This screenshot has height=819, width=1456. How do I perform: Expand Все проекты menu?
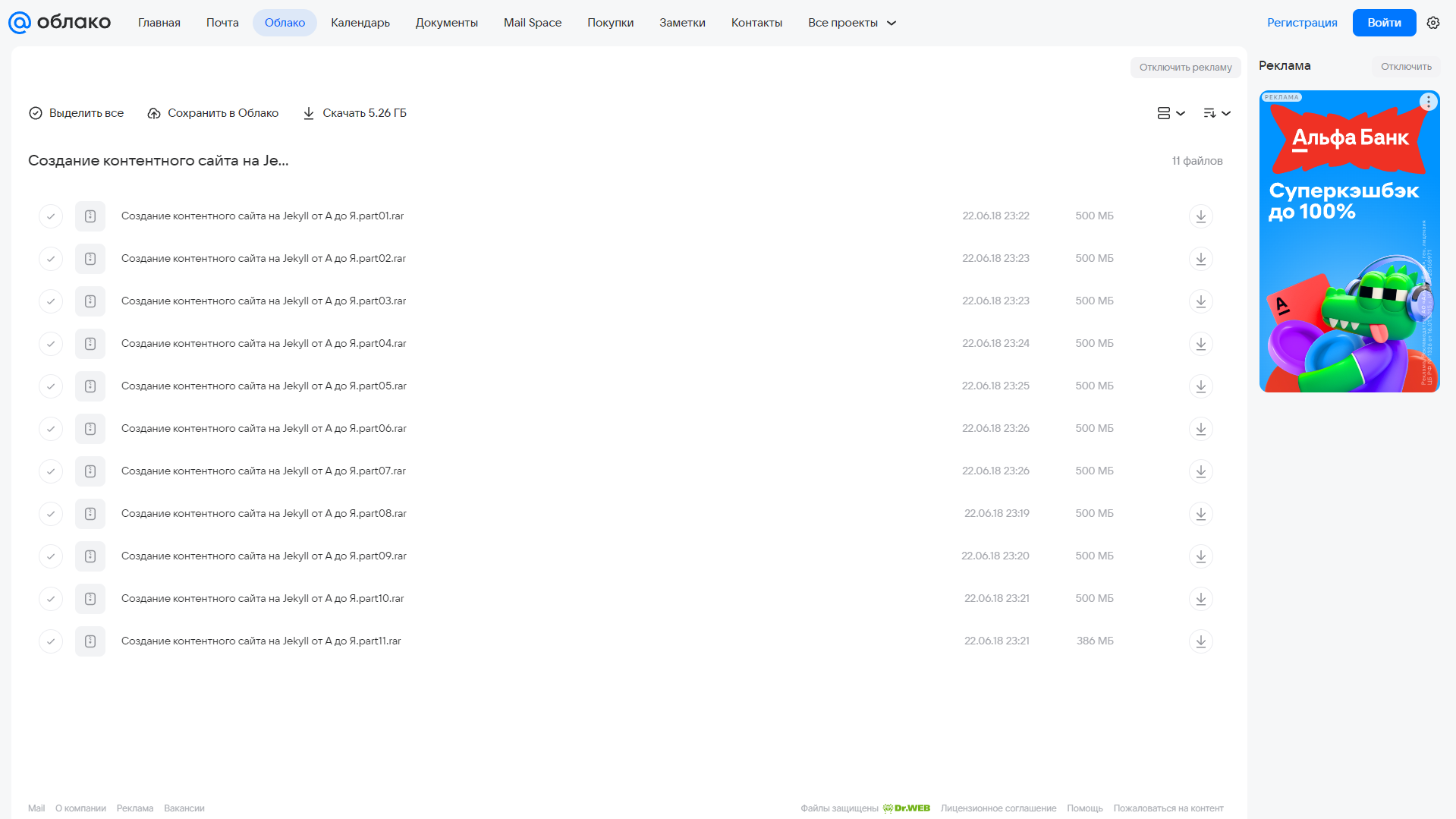[852, 23]
